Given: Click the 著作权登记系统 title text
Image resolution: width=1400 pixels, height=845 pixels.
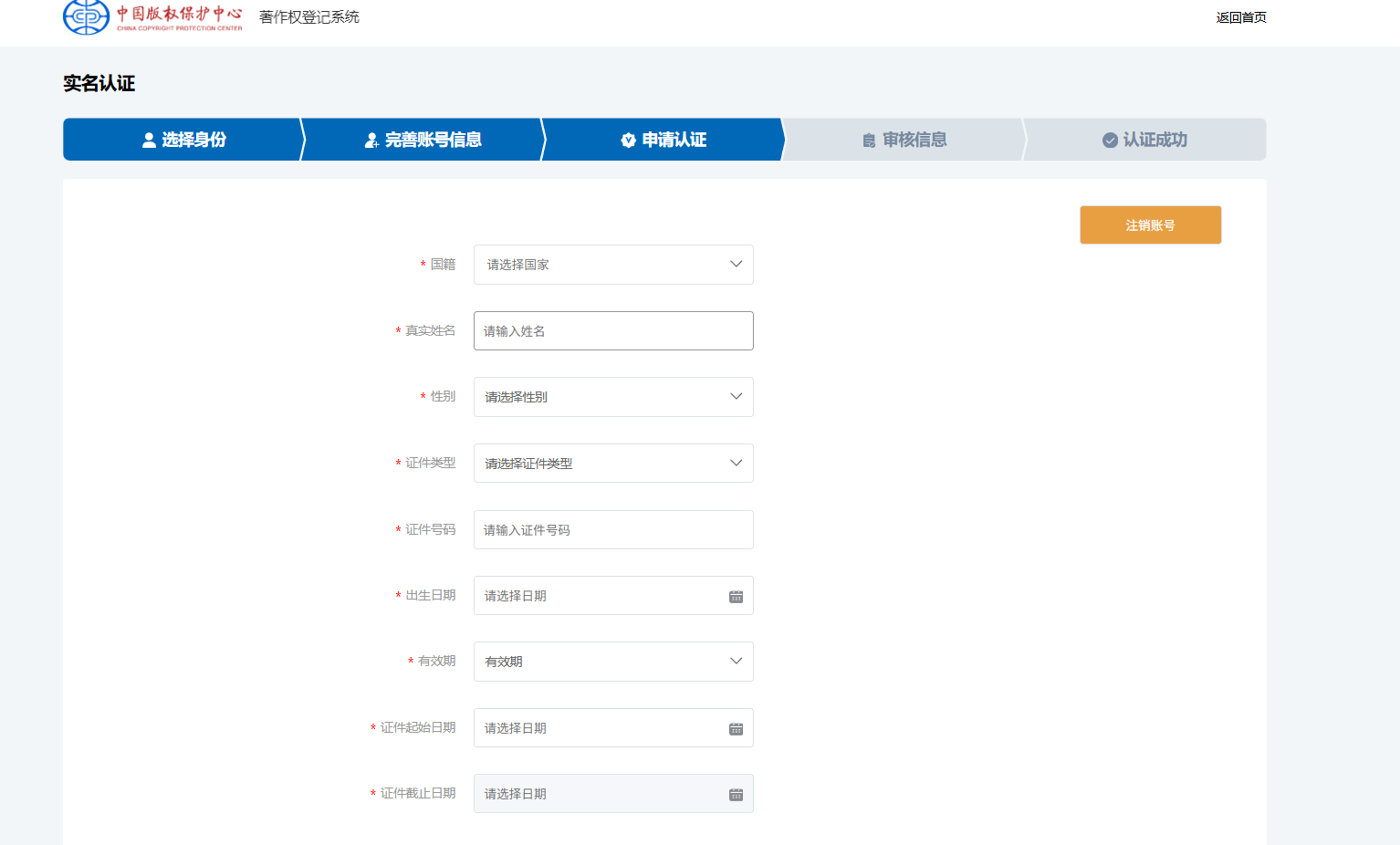Looking at the screenshot, I should click(309, 17).
